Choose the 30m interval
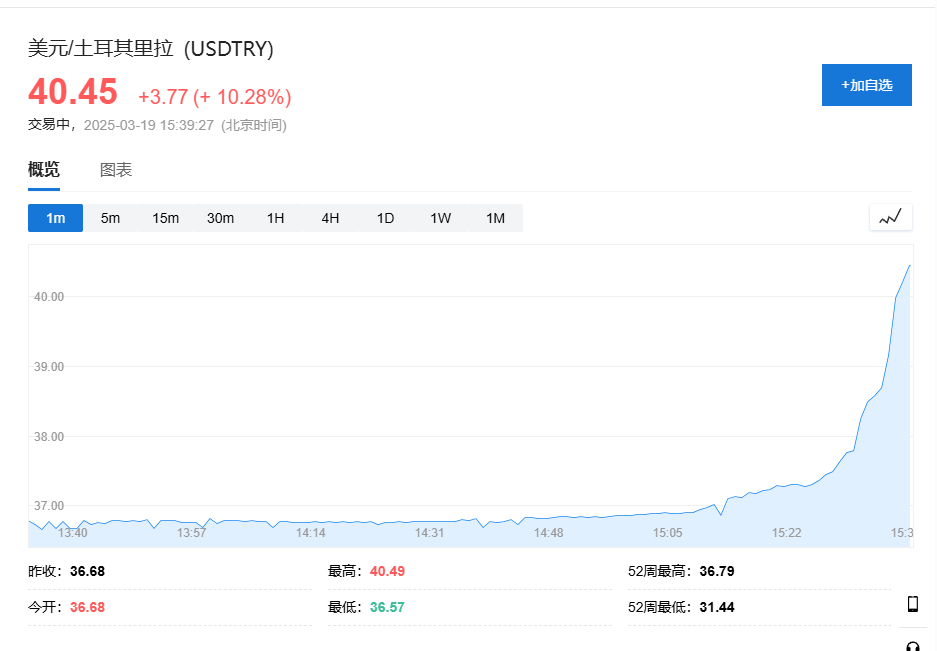 (x=221, y=218)
